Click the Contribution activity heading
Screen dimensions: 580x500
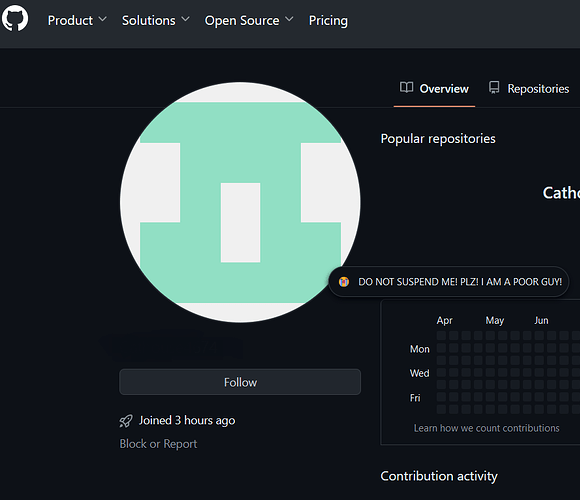[x=439, y=476]
